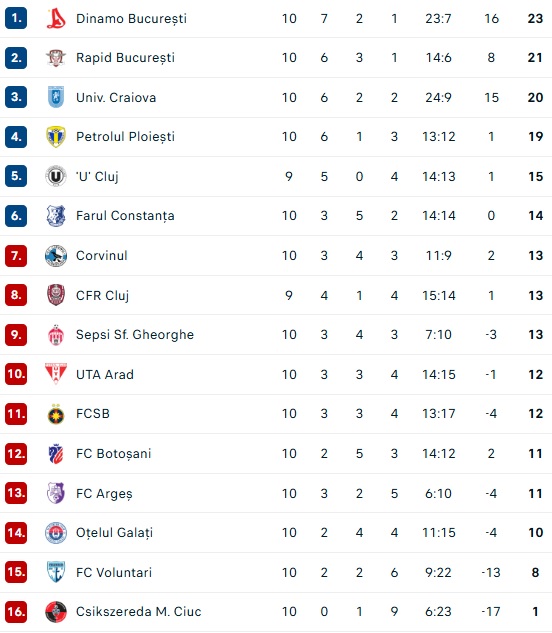Open the FC Botoșani team name
This screenshot has width=552, height=633.
(113, 453)
